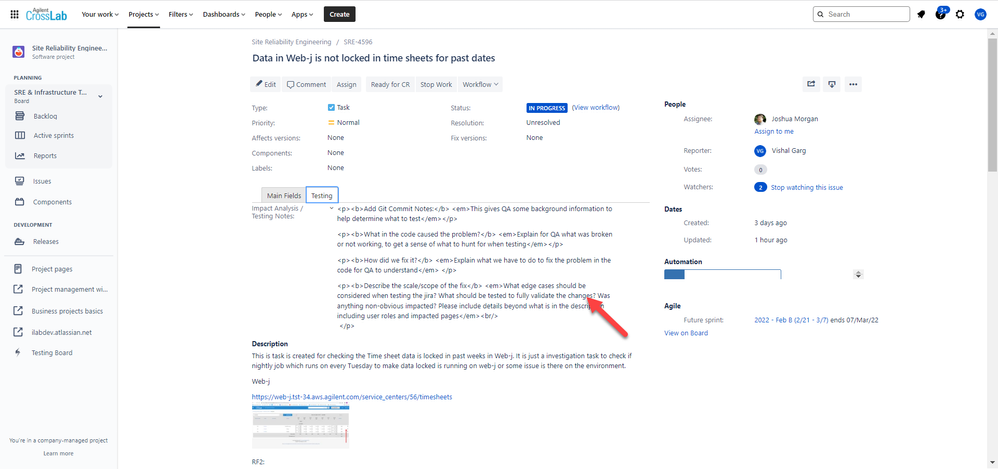Click the Edit pencil button
Screen dimensions: 998x469
pos(265,84)
